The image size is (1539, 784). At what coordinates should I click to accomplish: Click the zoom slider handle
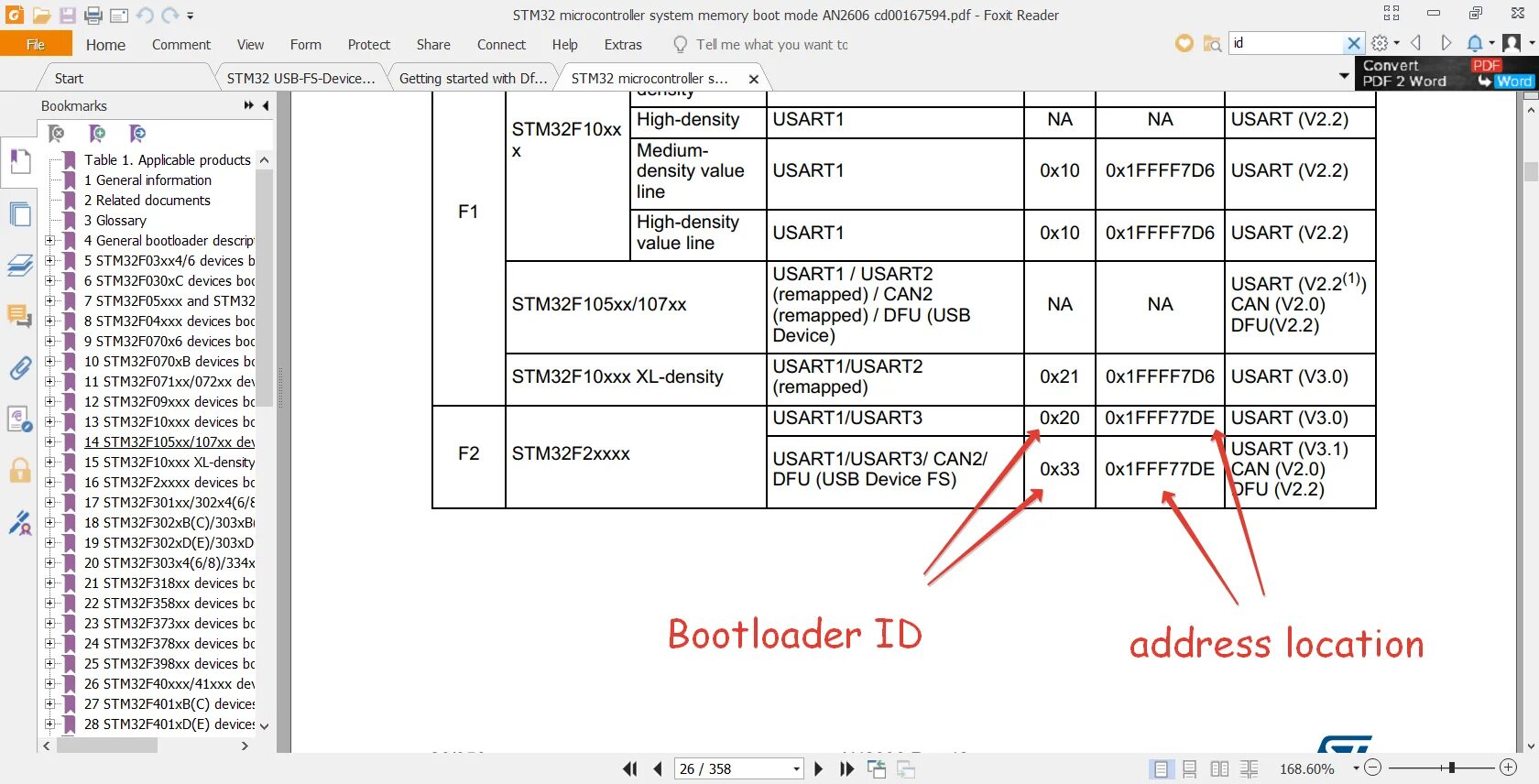point(1452,768)
